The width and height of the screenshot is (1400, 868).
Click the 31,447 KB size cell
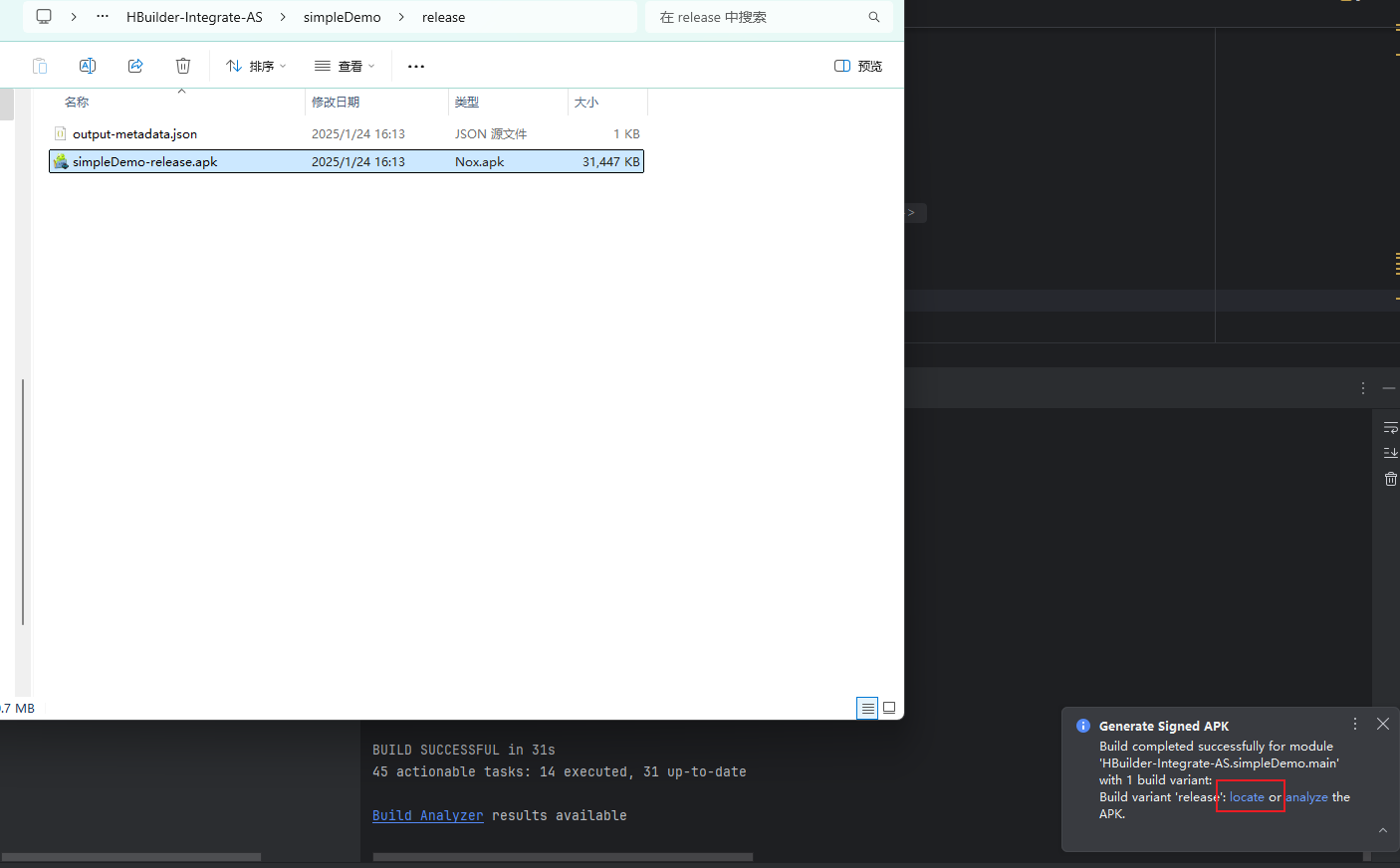click(610, 161)
